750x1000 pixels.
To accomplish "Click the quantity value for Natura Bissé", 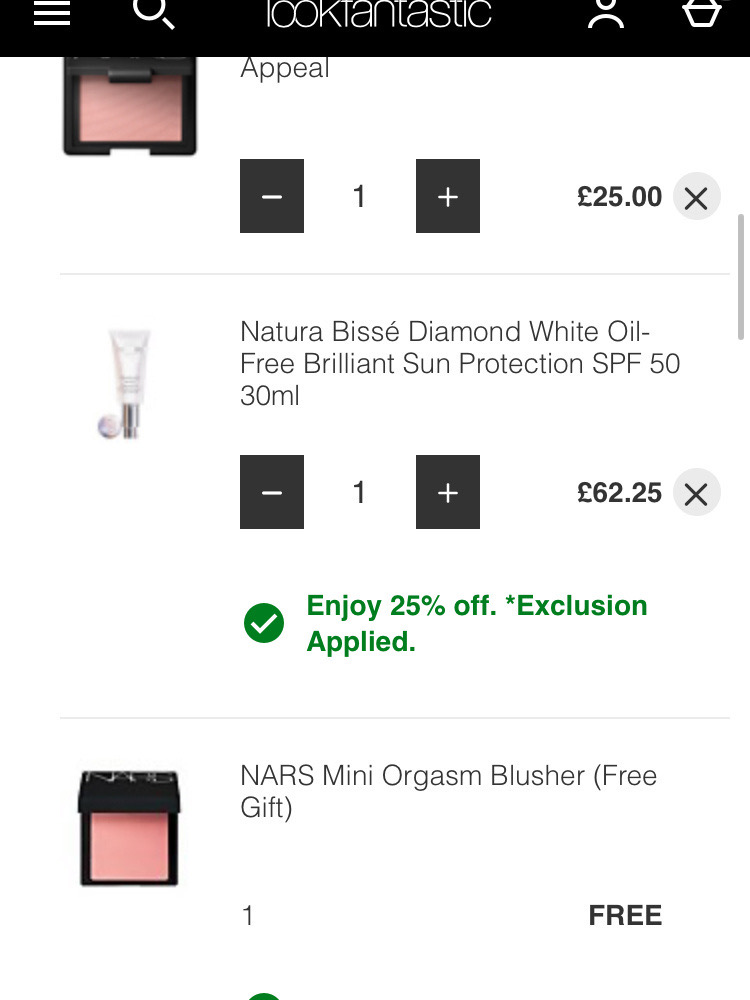I will [359, 492].
